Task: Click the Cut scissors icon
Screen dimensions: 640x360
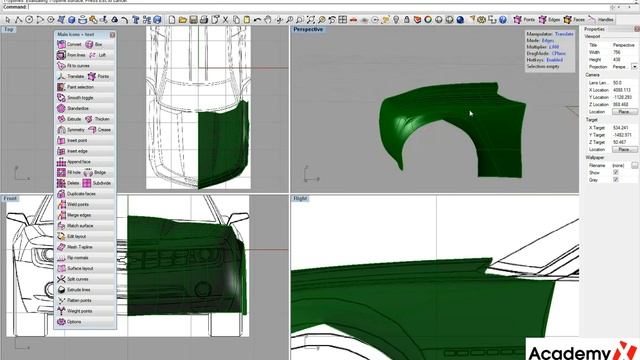Action: (x=225, y=20)
